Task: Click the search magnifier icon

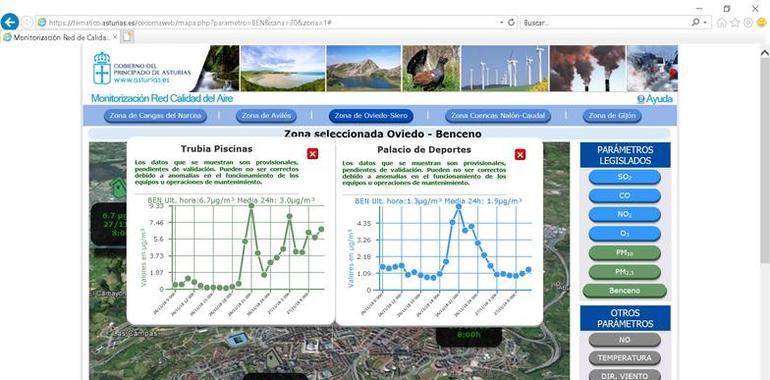Action: coord(695,23)
